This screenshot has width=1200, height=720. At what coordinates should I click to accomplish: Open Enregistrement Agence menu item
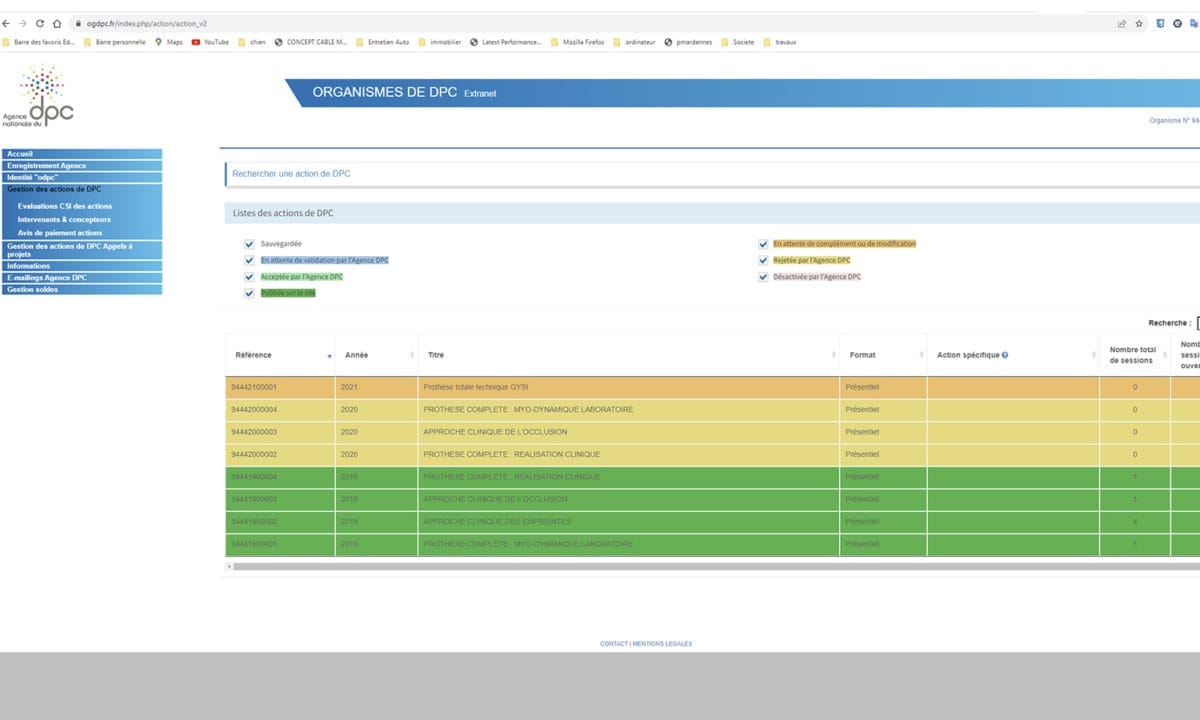82,165
